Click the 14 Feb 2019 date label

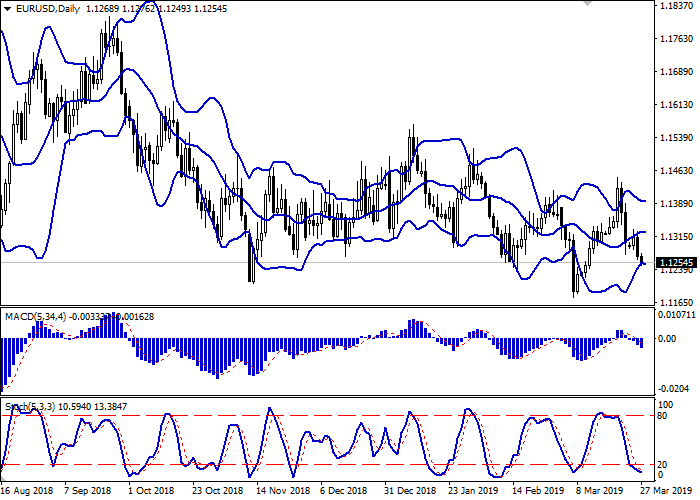pyautogui.click(x=536, y=492)
